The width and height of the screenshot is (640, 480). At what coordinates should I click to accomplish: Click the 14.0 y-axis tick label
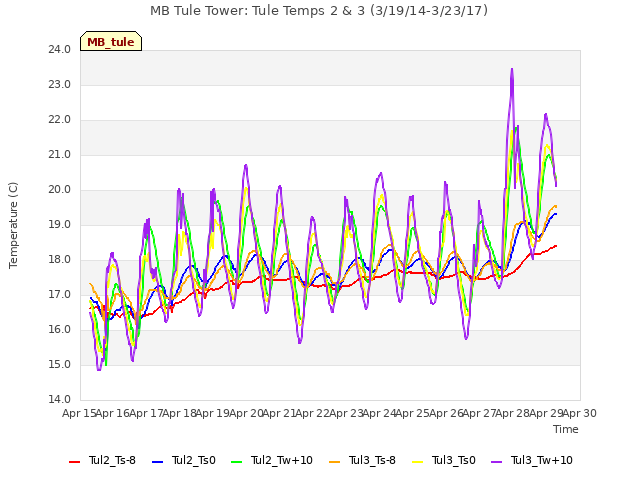60,400
